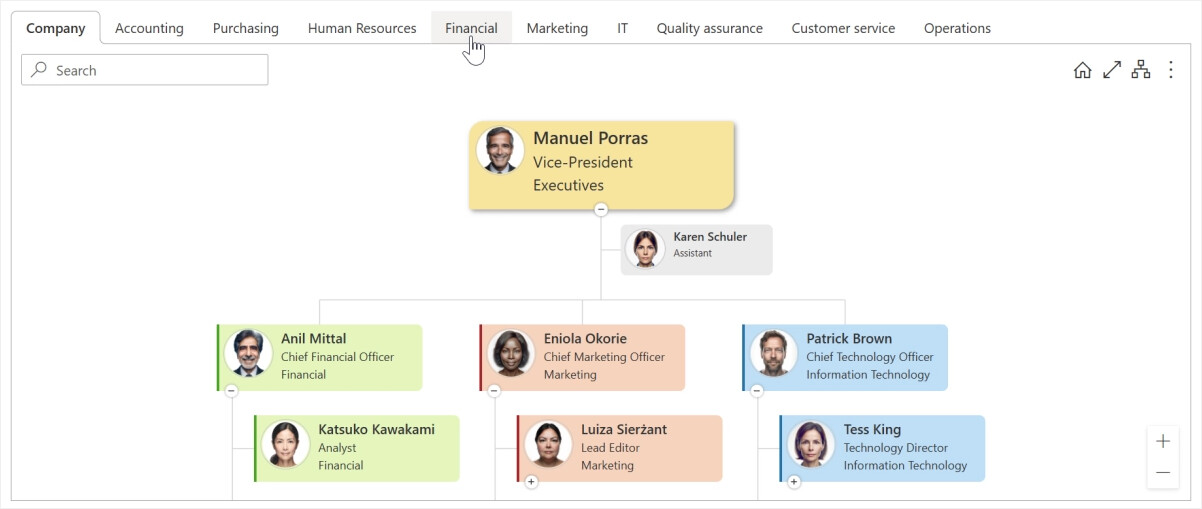Click the home icon in the toolbar
This screenshot has height=509, width=1202.
coord(1082,70)
